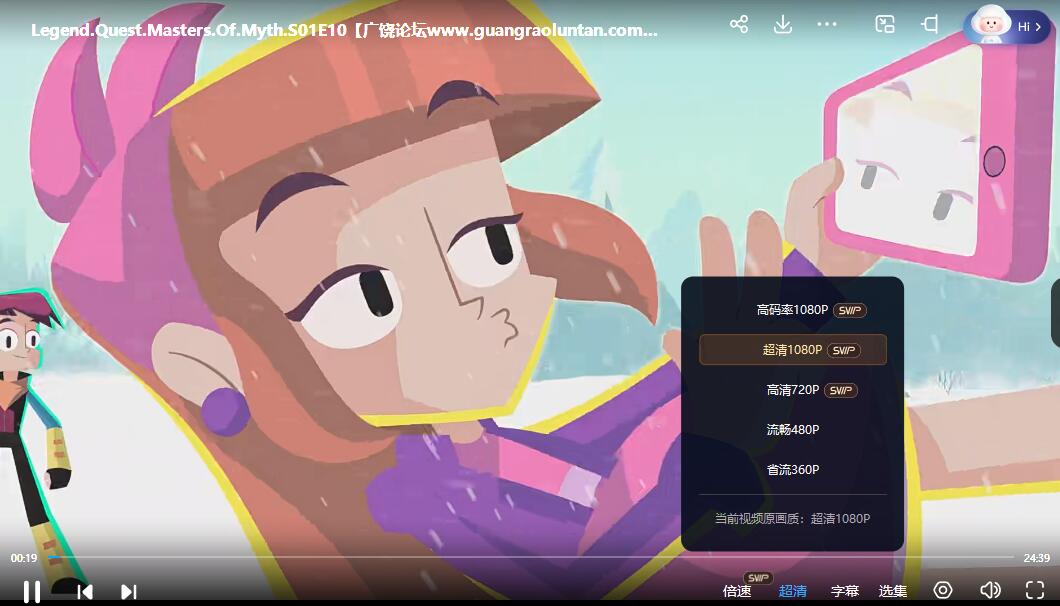Click the video title text

pos(344,30)
